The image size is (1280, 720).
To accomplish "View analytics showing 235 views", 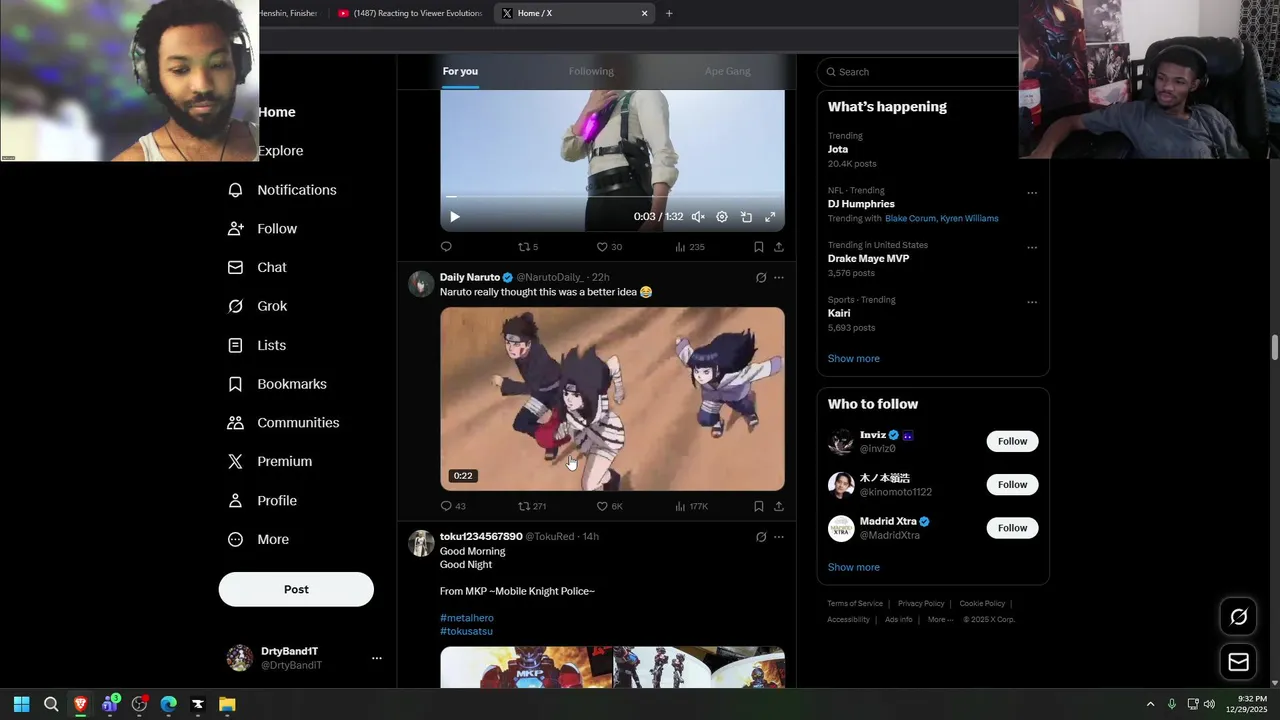I will coord(689,247).
